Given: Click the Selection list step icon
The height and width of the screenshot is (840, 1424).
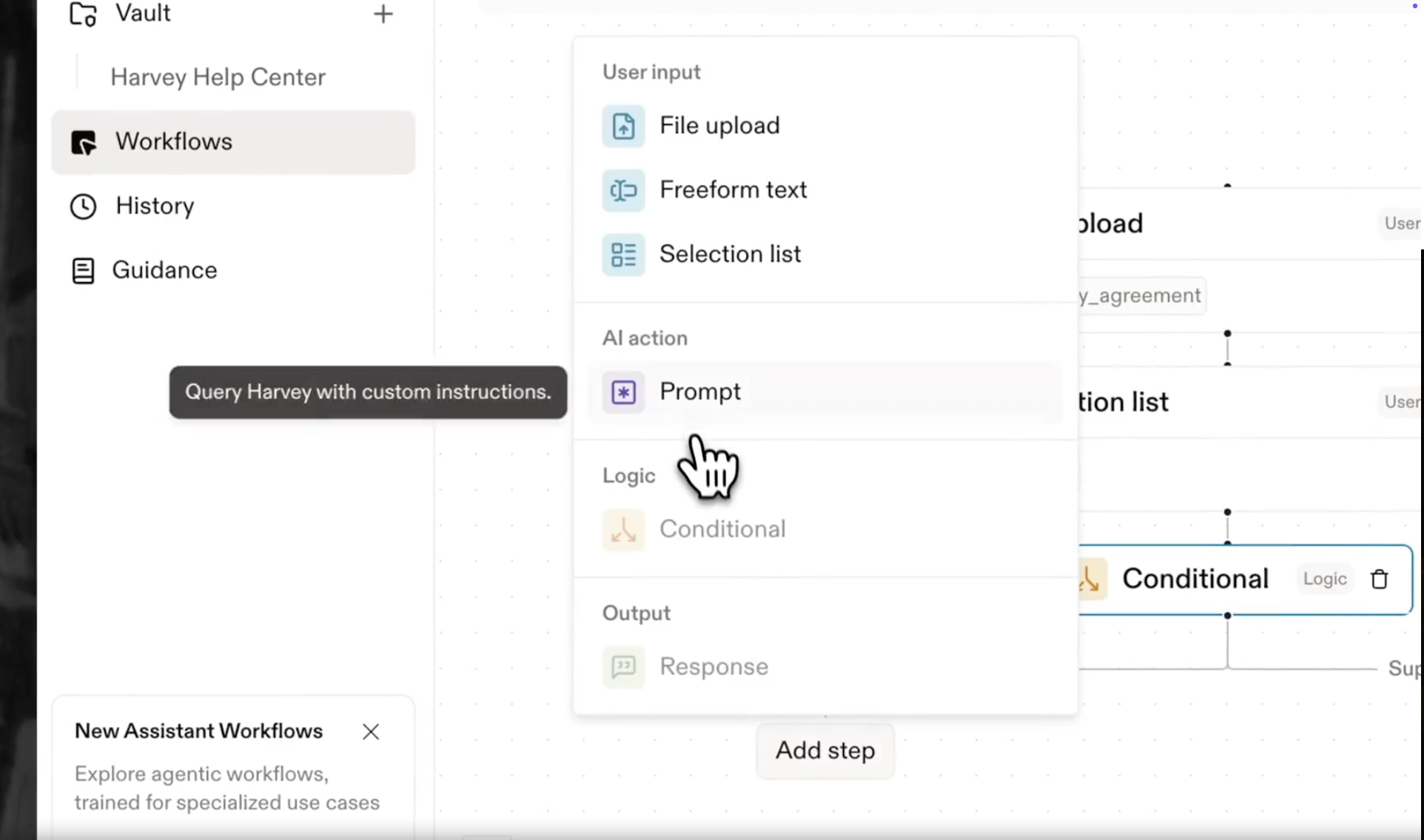Looking at the screenshot, I should click(x=623, y=255).
